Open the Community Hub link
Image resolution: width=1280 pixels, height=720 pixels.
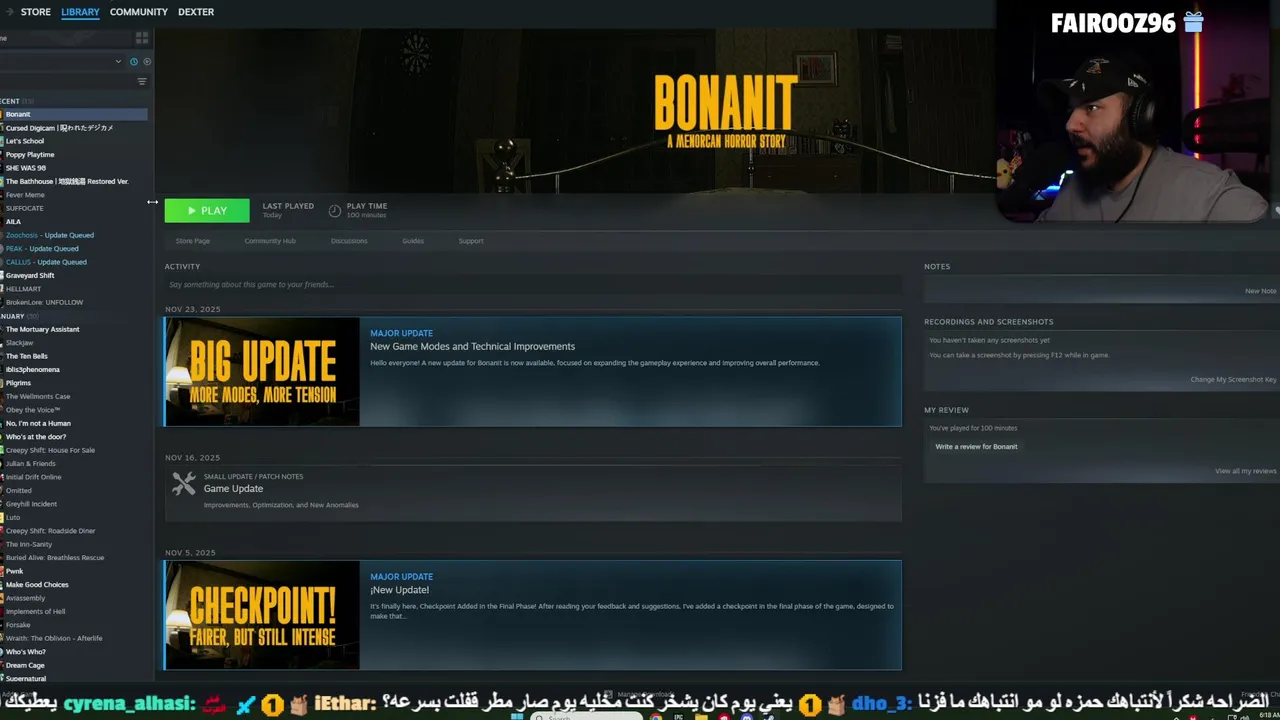coord(270,241)
